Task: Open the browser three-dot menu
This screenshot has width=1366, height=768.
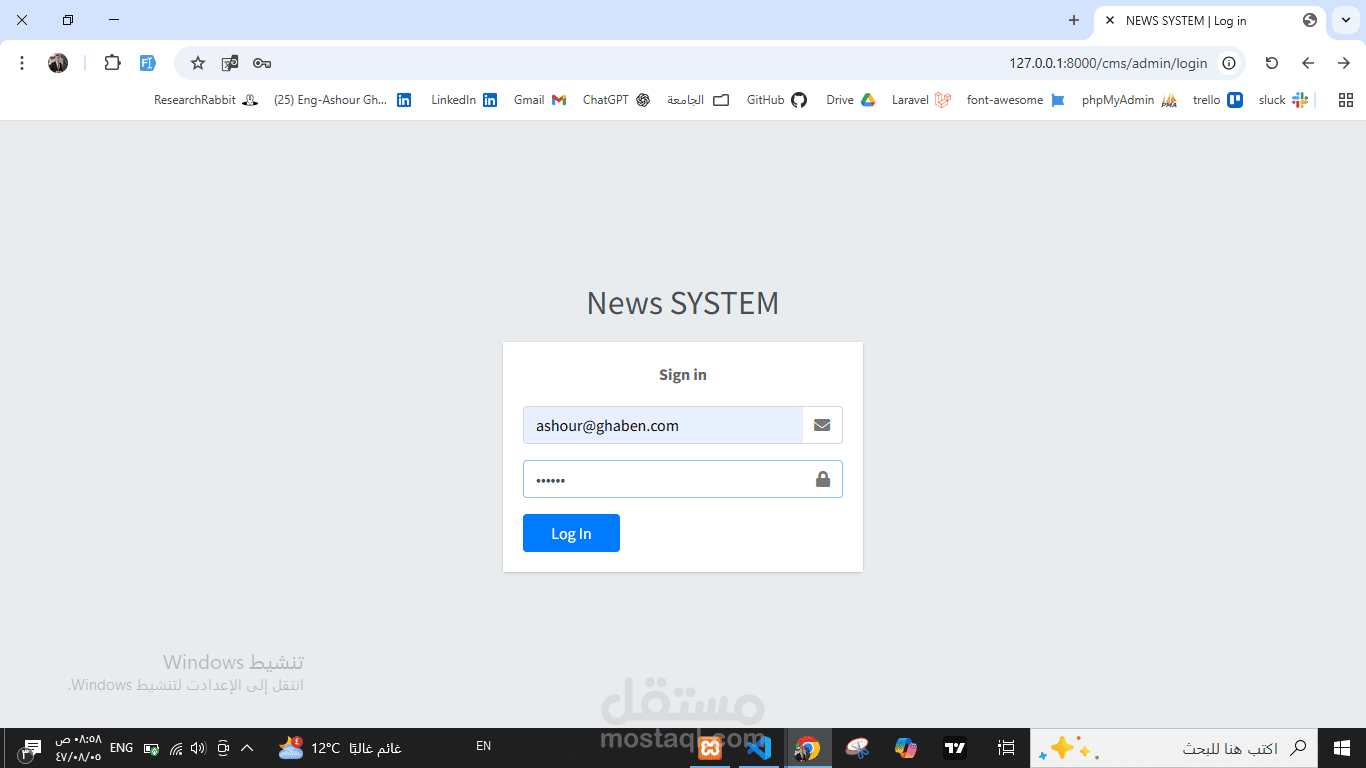Action: pyautogui.click(x=21, y=62)
